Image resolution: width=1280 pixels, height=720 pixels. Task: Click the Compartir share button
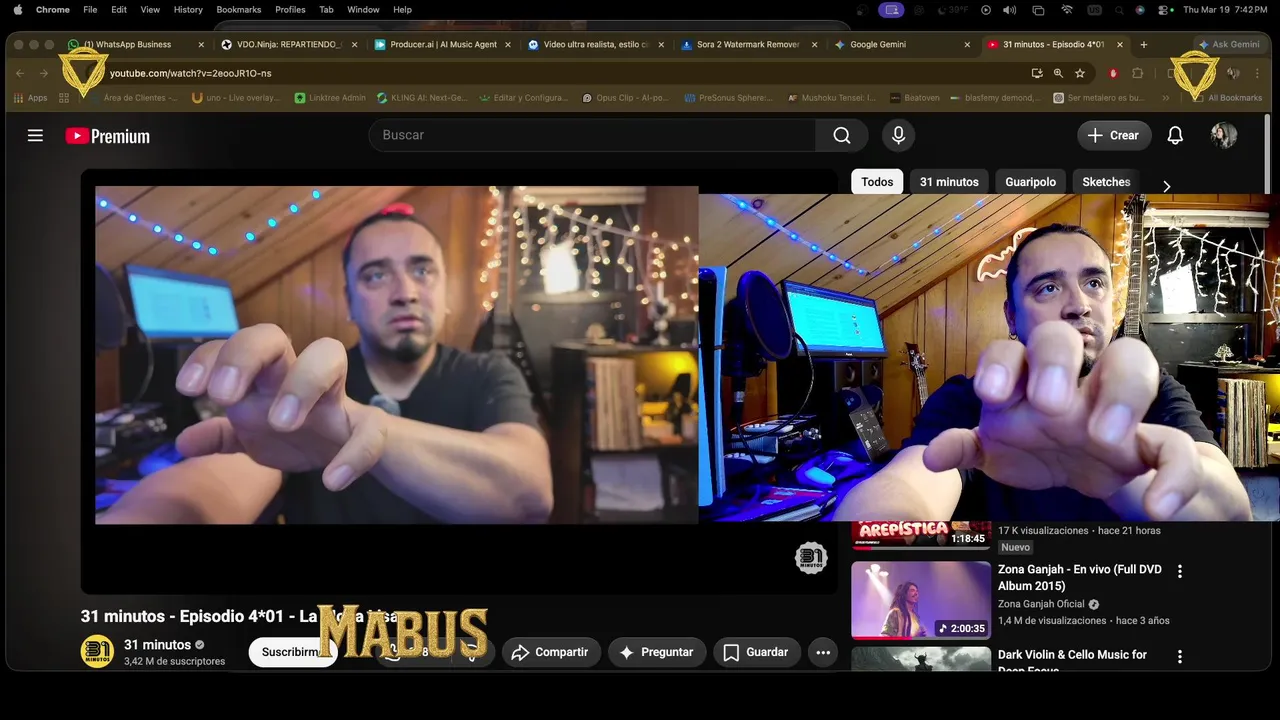[551, 653]
